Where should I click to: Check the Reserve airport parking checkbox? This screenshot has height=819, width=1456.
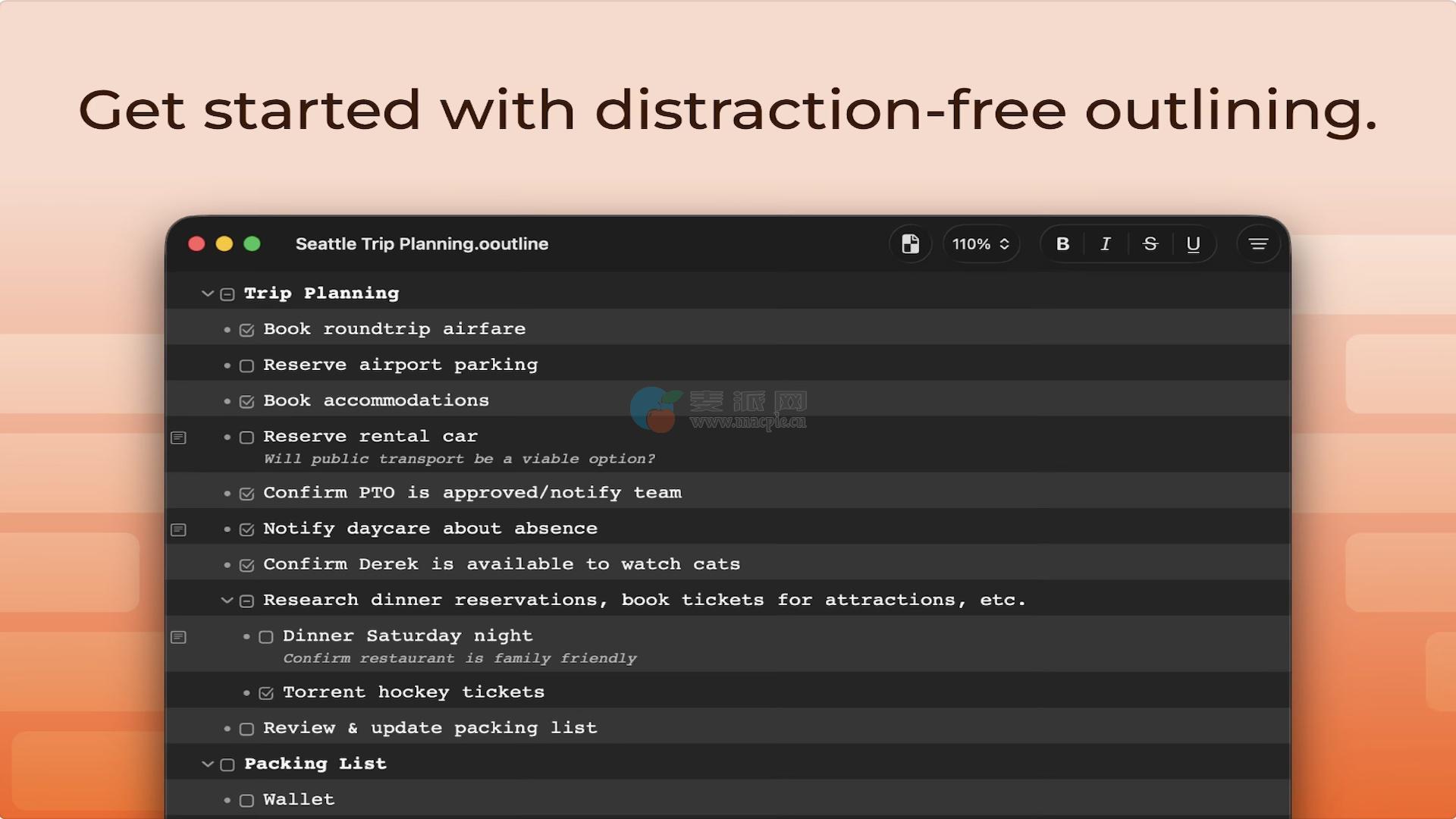click(x=246, y=366)
